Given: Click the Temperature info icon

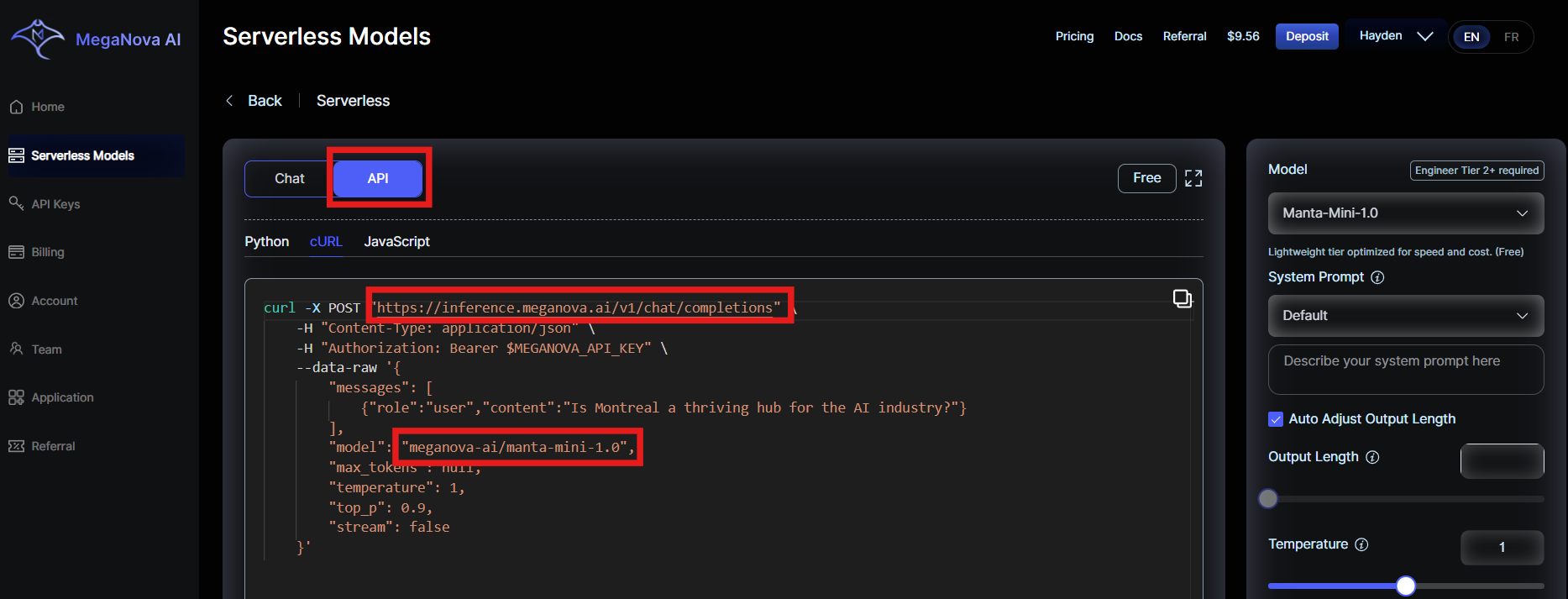Looking at the screenshot, I should pyautogui.click(x=1361, y=544).
